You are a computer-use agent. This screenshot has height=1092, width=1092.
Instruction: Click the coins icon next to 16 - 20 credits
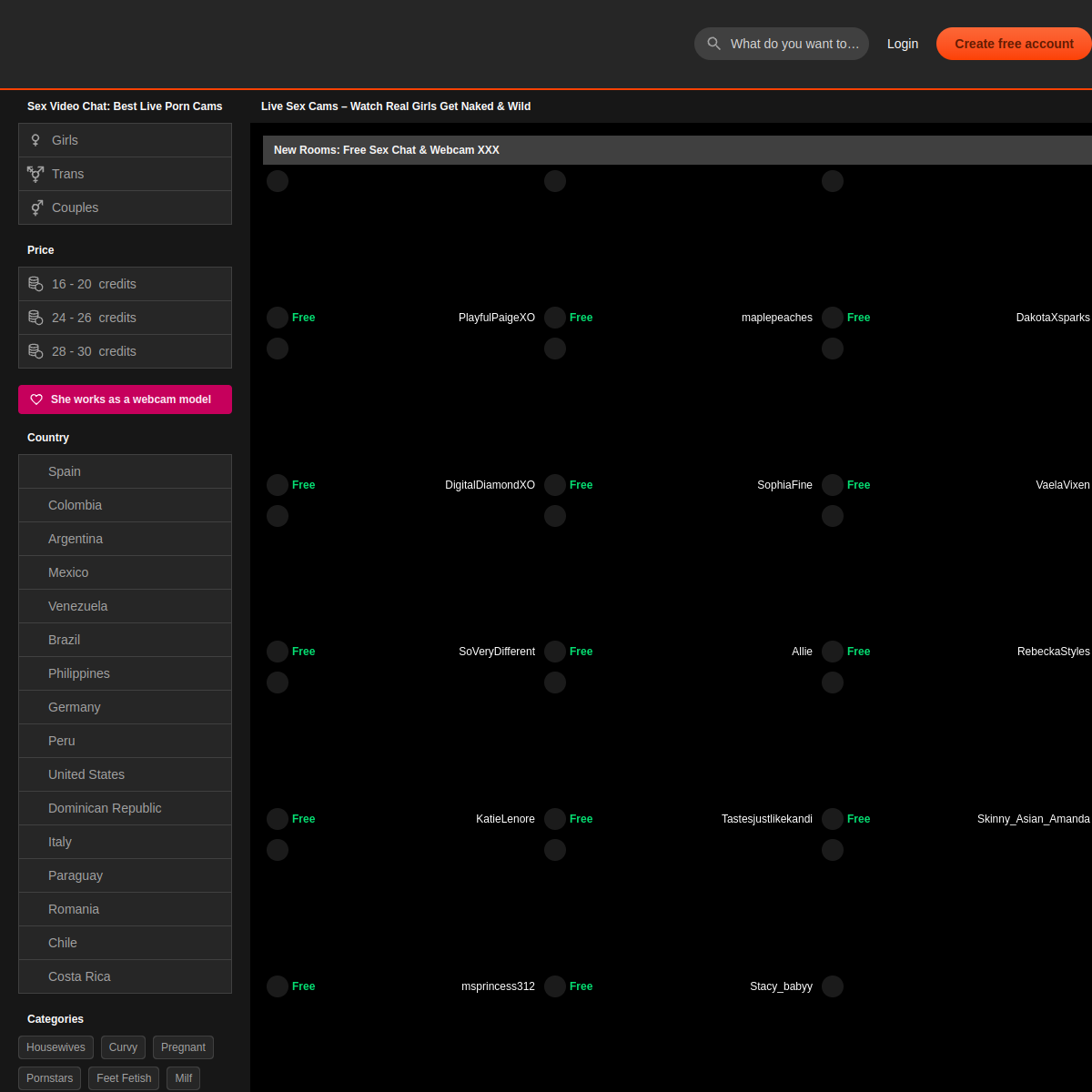(35, 284)
